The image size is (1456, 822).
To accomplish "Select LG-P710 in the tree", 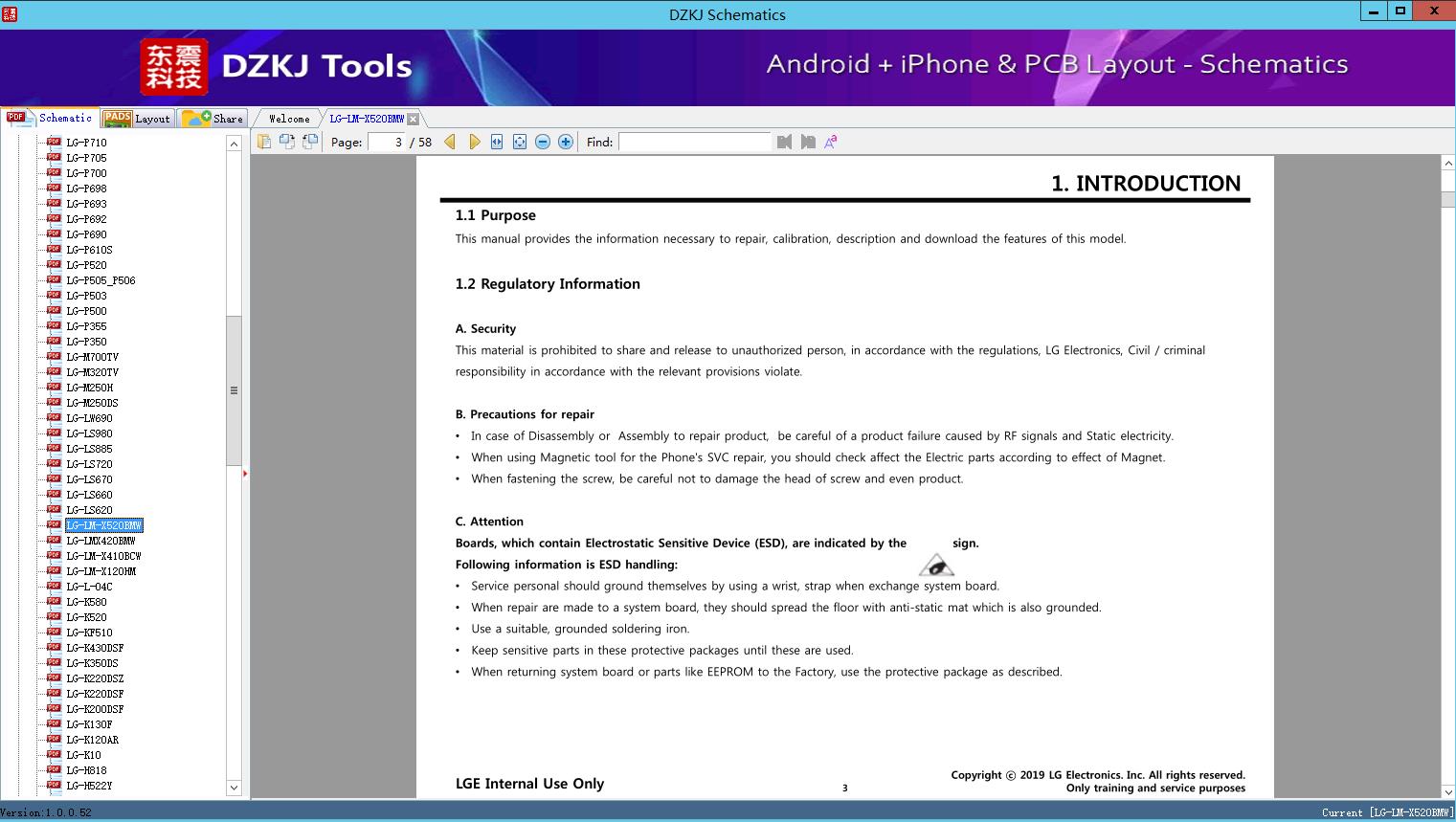I will 86,143.
